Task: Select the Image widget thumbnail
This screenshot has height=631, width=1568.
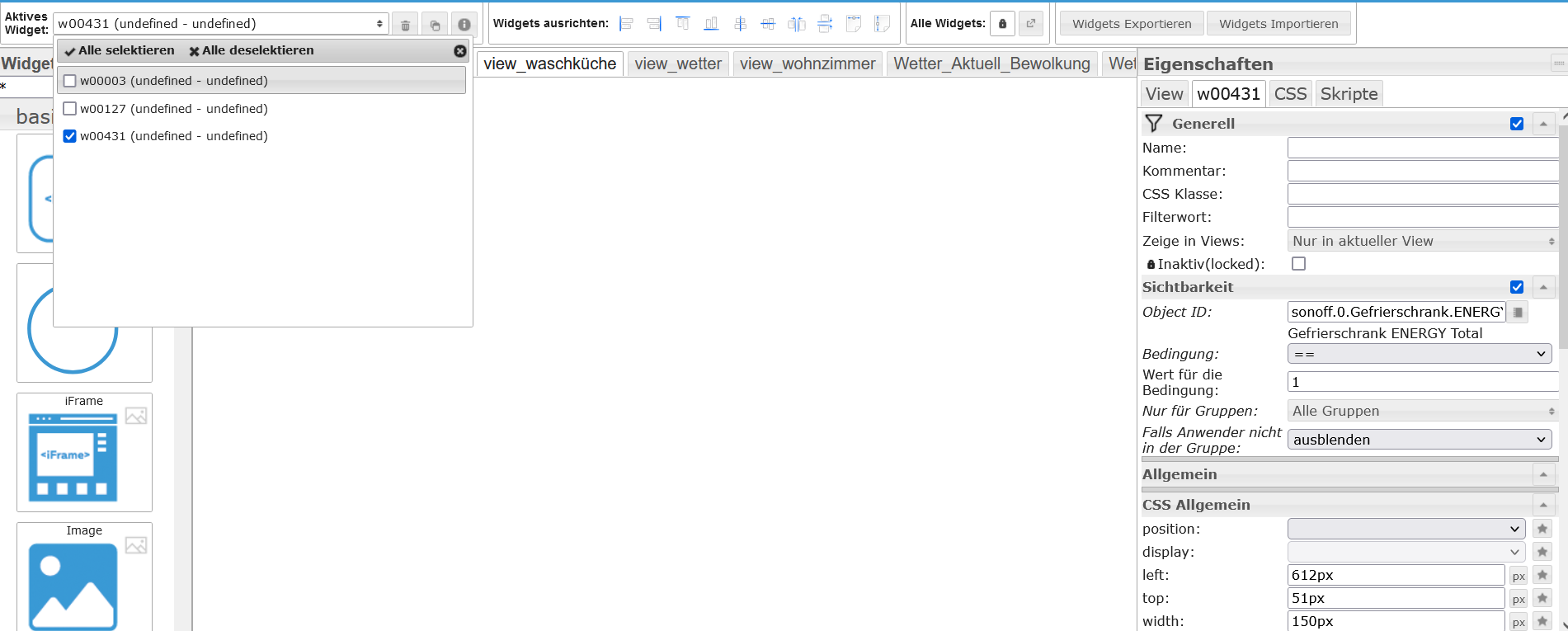Action: point(84,577)
